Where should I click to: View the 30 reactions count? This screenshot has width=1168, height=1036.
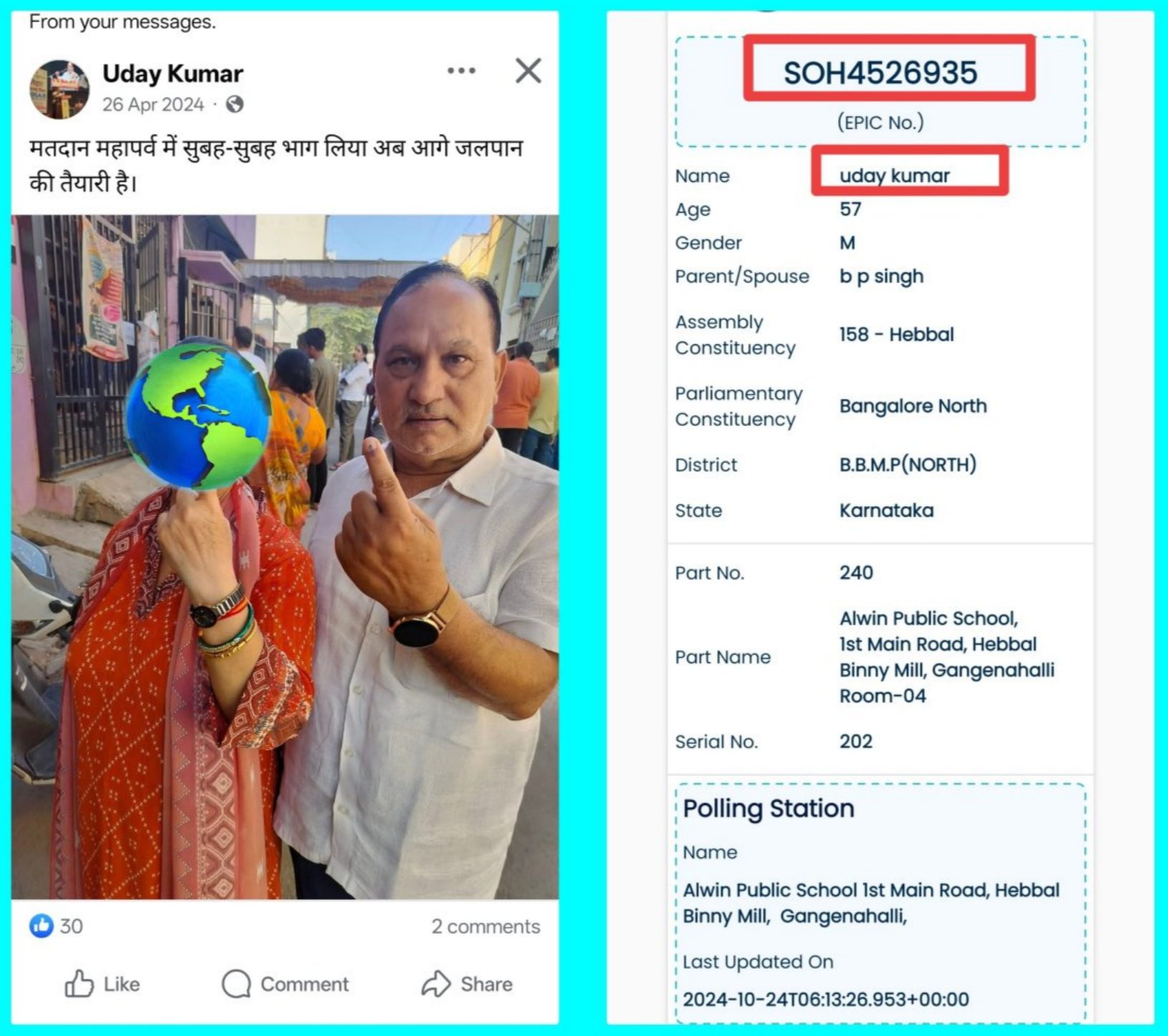pos(71,926)
